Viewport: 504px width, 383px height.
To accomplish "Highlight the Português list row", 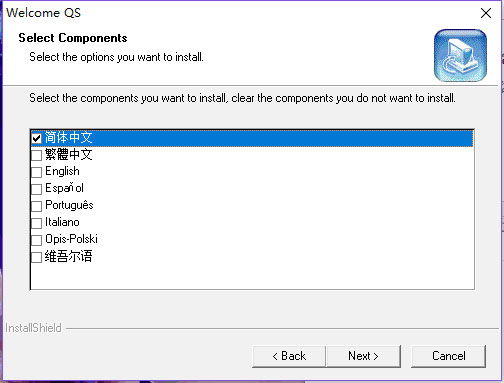I will 252,206.
